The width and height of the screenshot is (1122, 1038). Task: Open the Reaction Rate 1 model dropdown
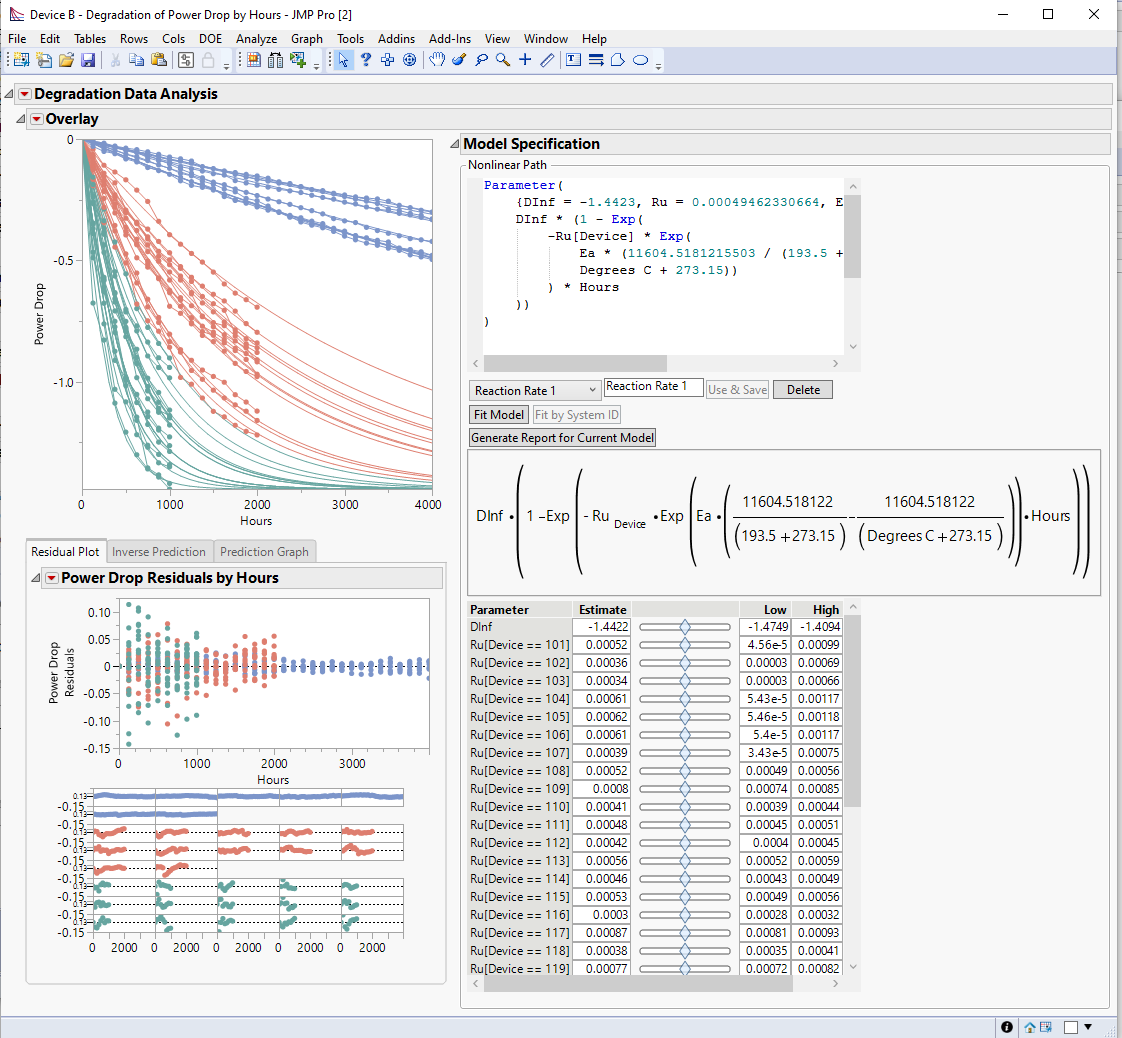[x=535, y=390]
